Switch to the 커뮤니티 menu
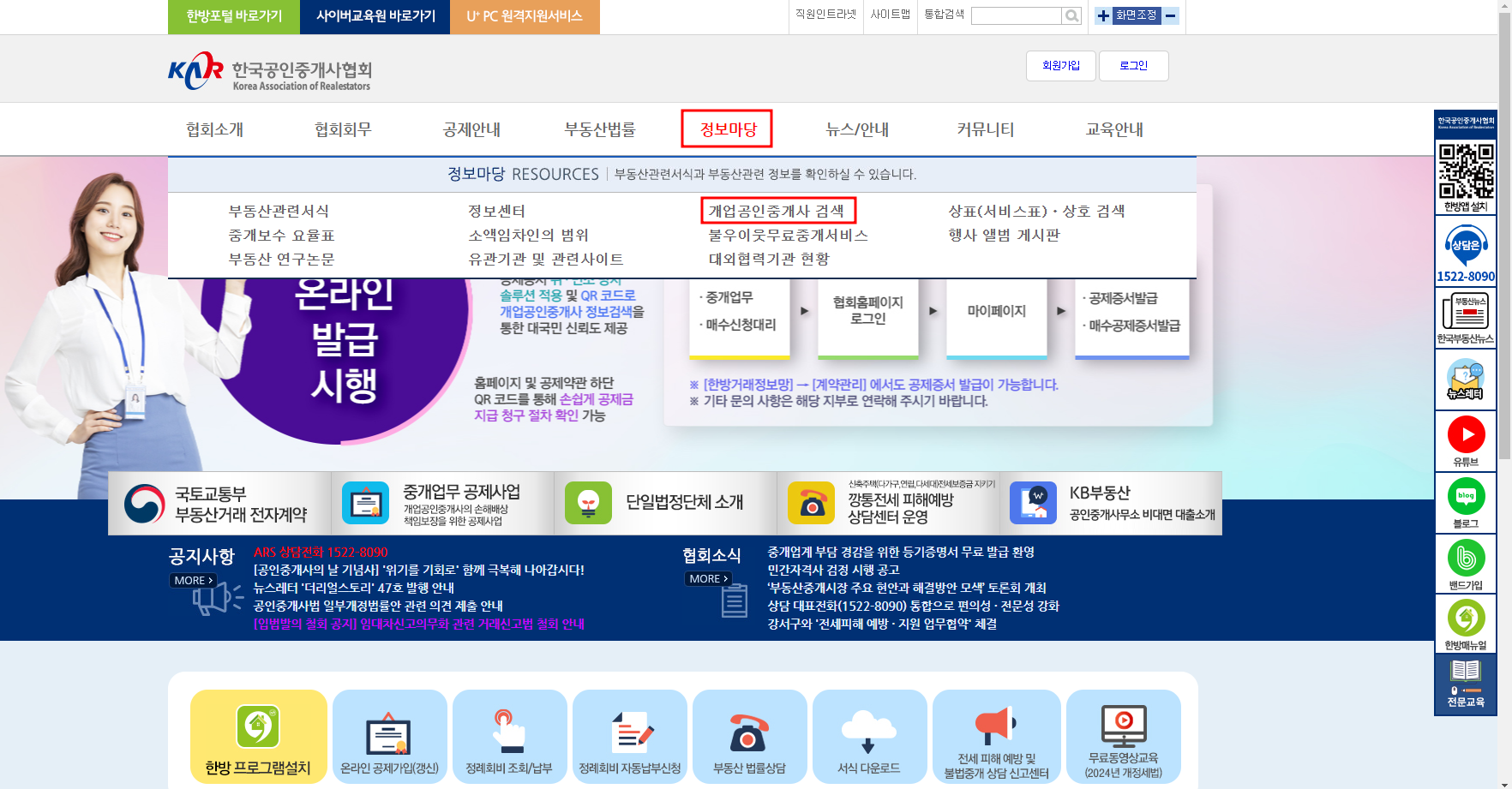Screen dimensions: 1512x789 coord(984,129)
